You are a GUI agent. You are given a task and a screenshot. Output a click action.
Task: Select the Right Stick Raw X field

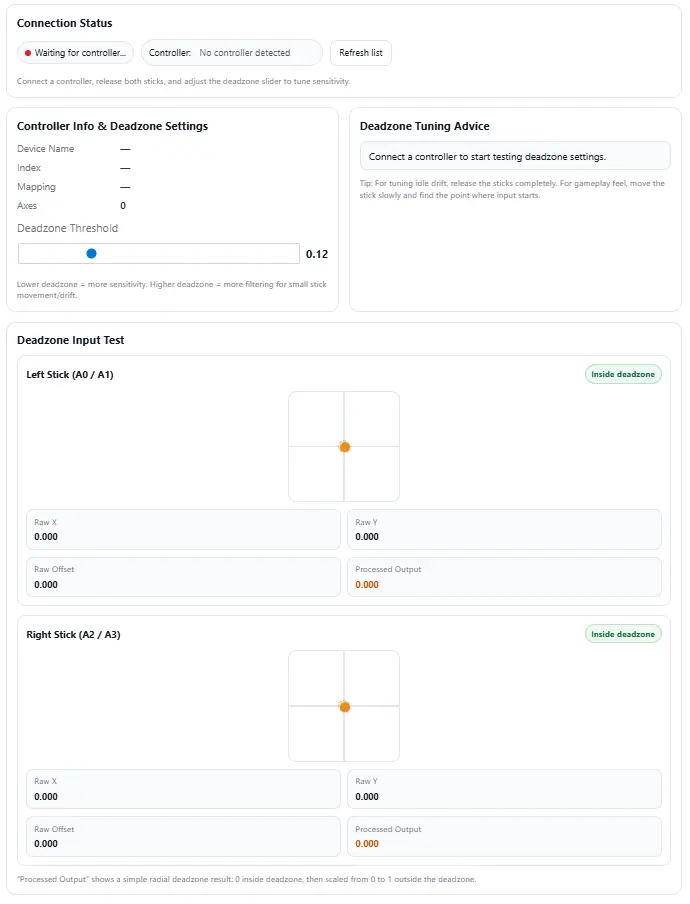click(x=183, y=789)
